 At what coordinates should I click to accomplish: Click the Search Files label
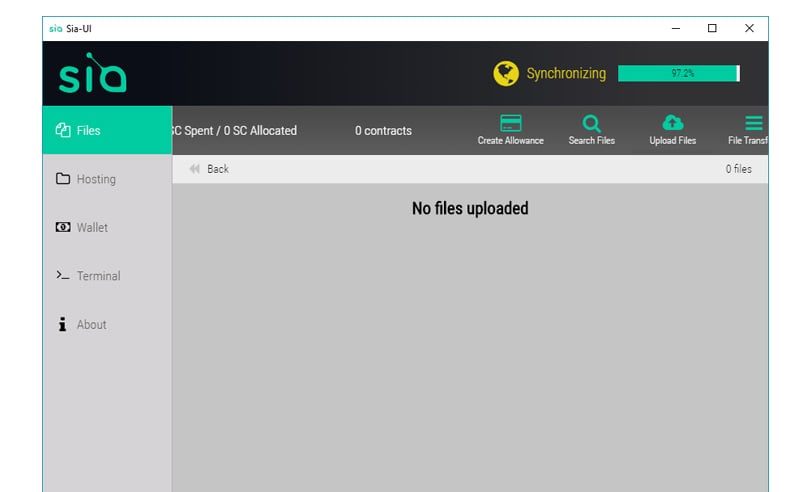coord(592,141)
